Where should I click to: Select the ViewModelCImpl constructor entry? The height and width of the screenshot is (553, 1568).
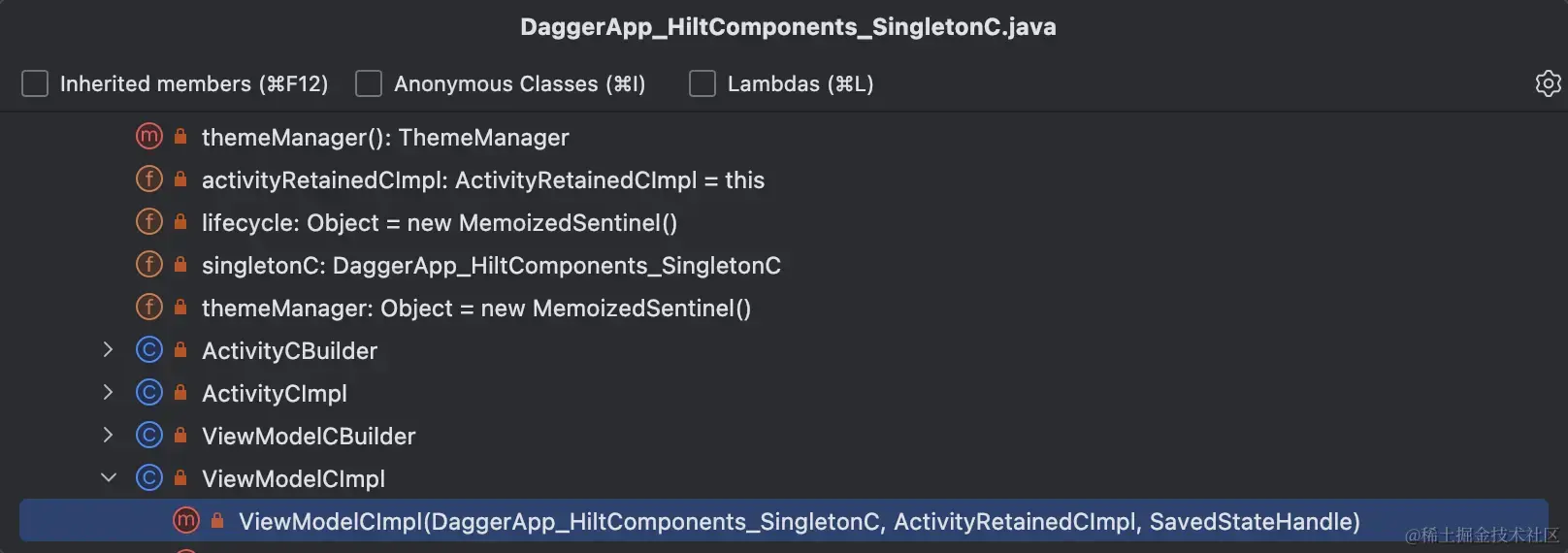click(799, 522)
